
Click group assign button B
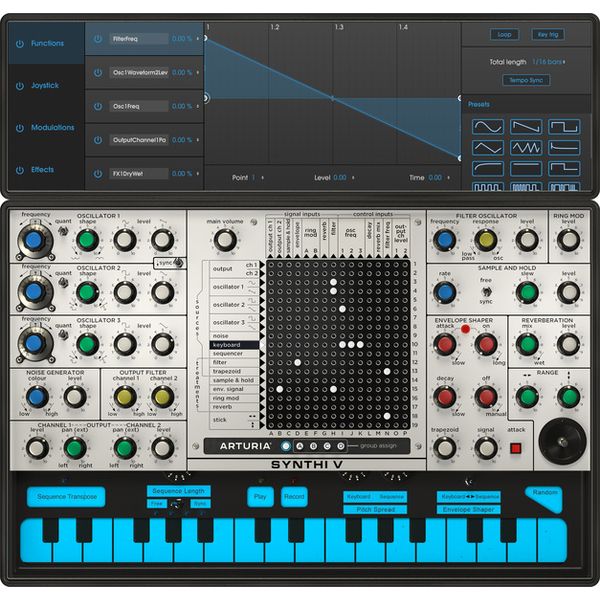click(x=313, y=446)
